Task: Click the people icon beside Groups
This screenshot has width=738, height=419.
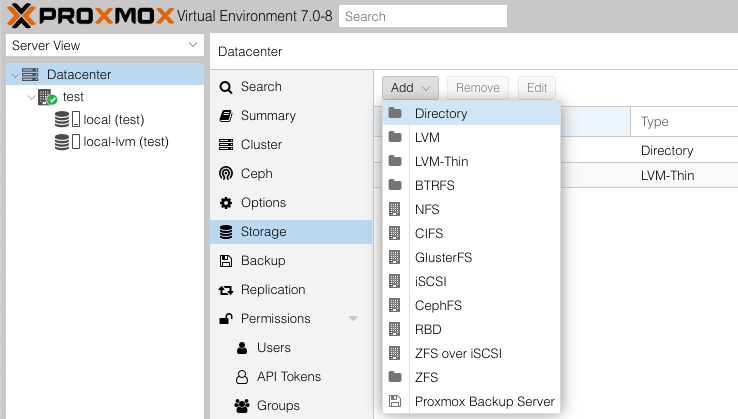Action: click(x=242, y=406)
